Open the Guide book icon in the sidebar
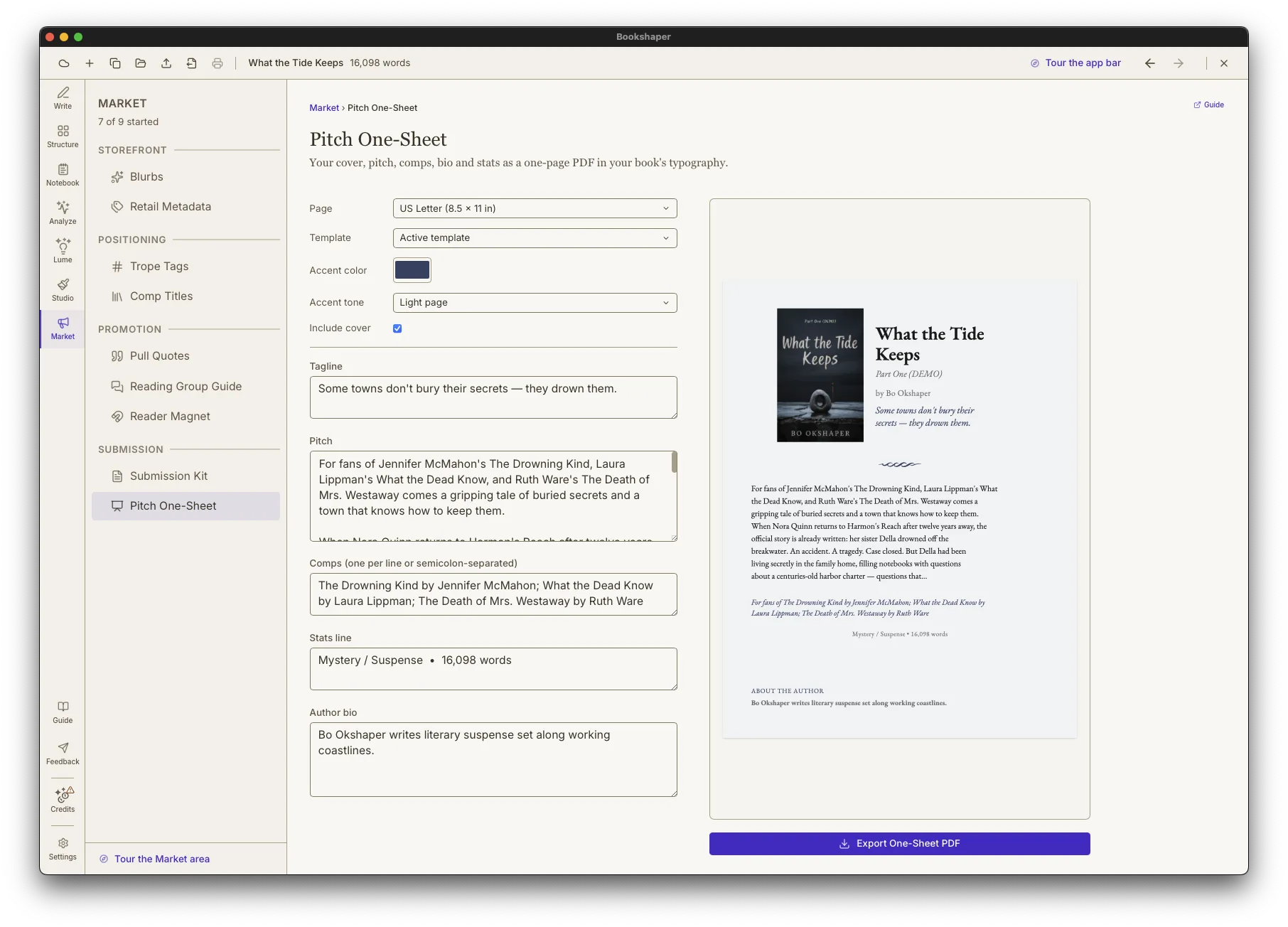 (x=63, y=712)
